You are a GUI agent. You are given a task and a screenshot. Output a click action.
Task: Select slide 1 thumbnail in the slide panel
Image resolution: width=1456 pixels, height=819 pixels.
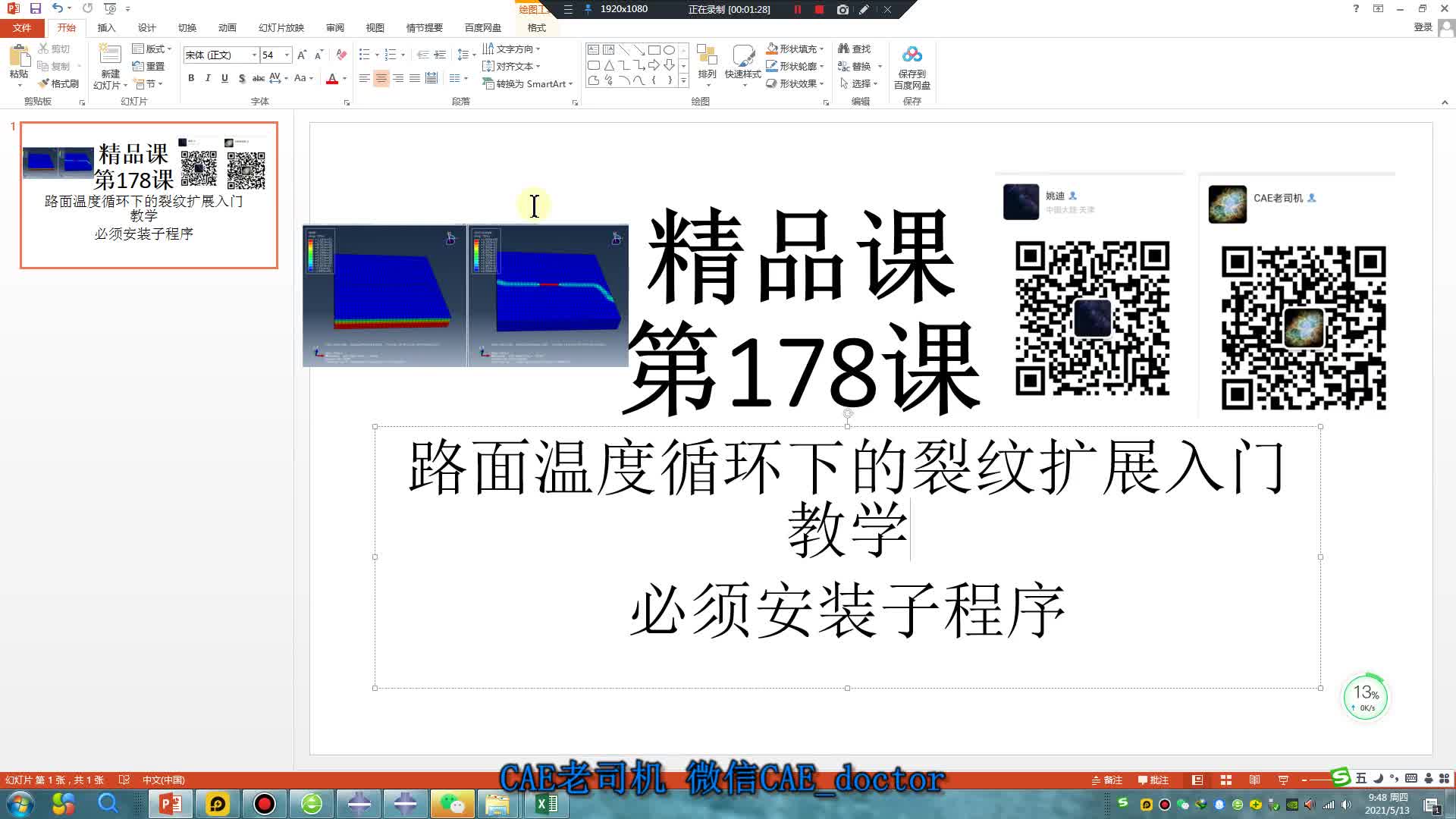click(149, 195)
